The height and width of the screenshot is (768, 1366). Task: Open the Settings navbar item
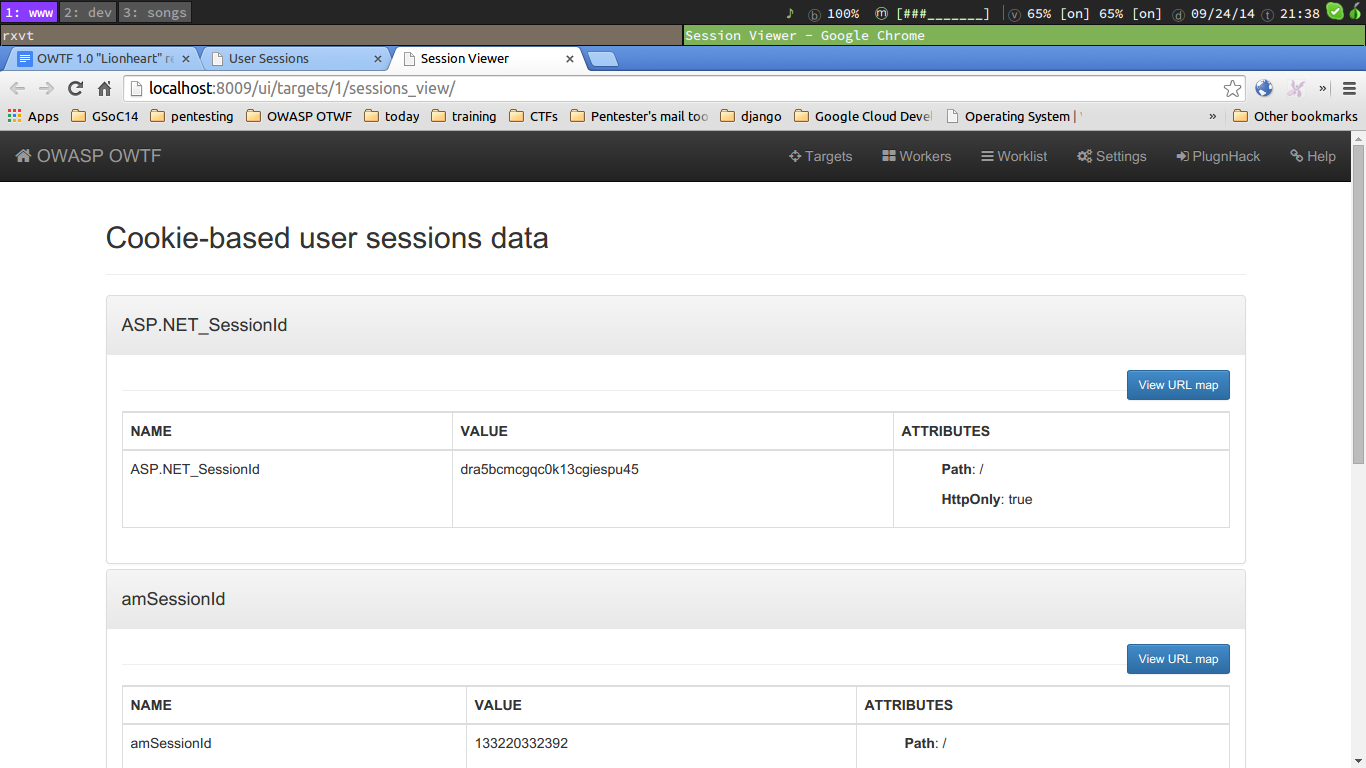point(1112,156)
